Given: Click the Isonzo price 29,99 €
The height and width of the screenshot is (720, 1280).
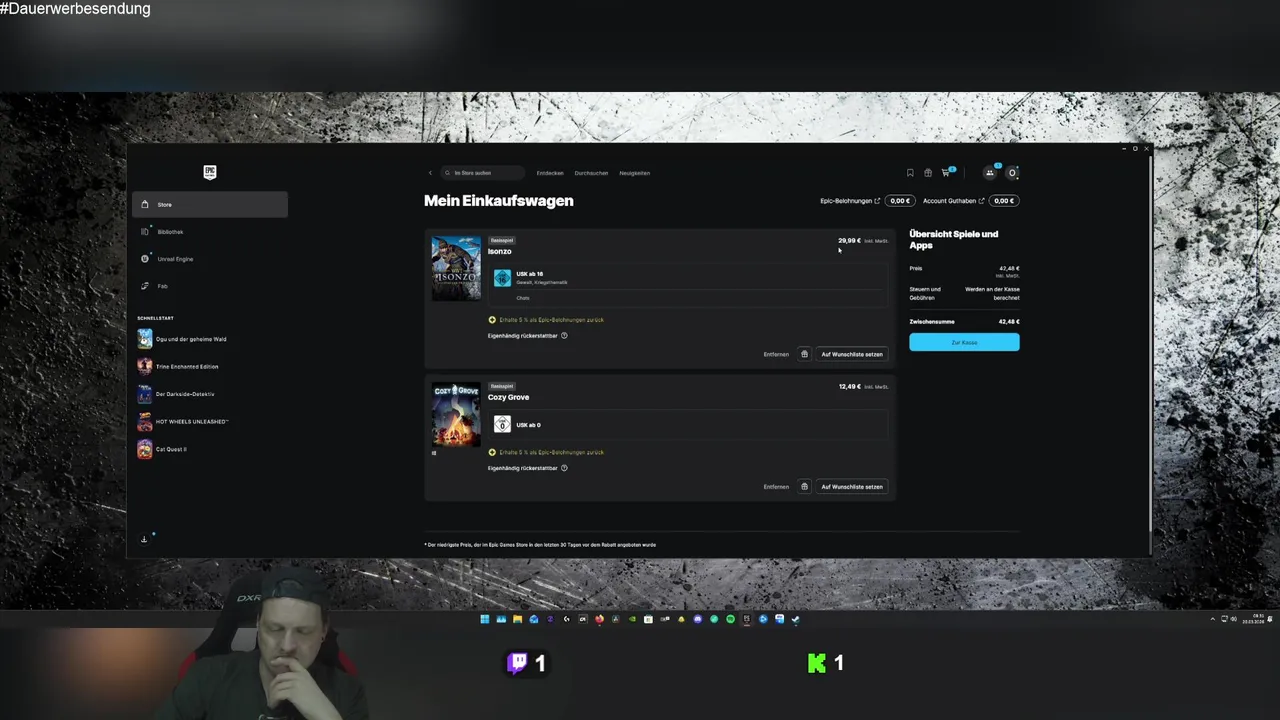Looking at the screenshot, I should [x=849, y=241].
